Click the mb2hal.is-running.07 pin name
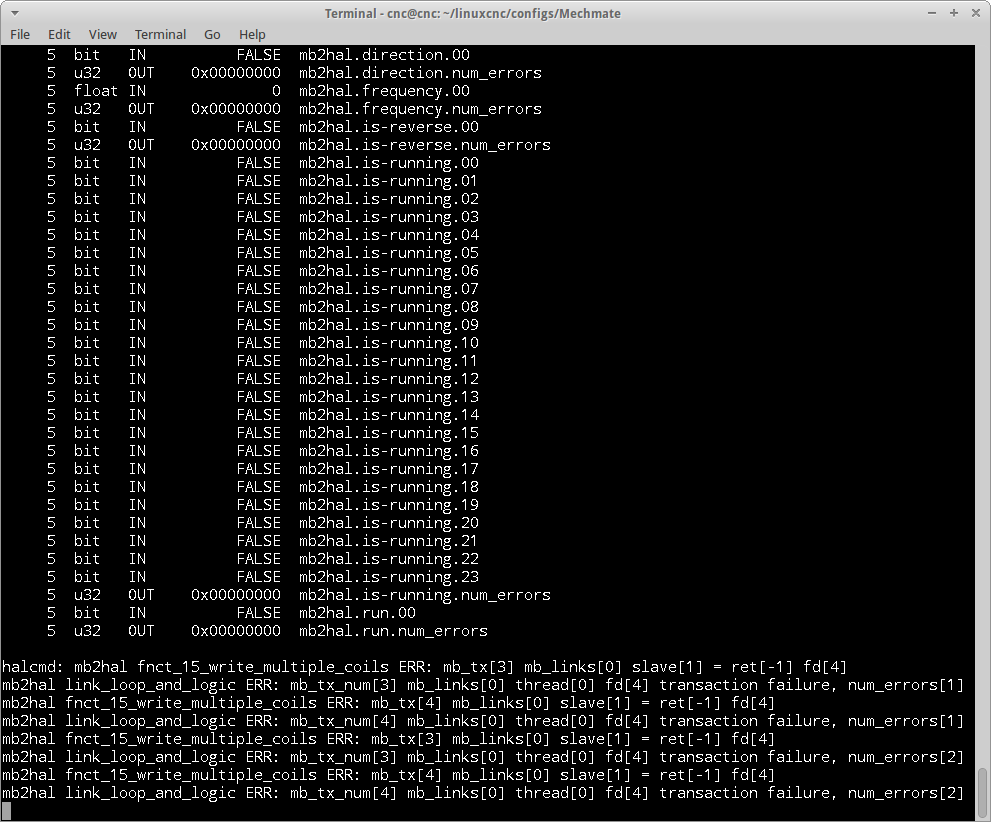This screenshot has height=822, width=991. pos(389,289)
